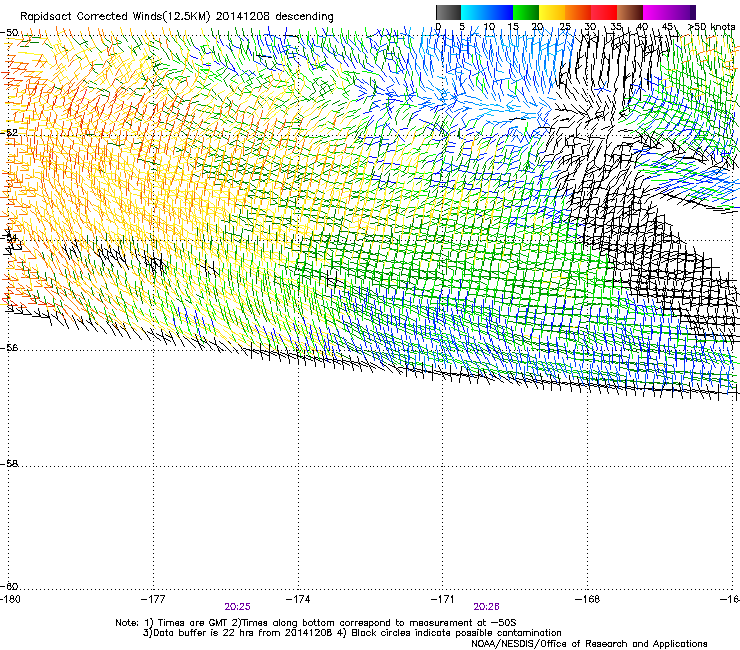Viewport: 740px width, 650px height.
Task: Click the purple '20:26' time label
Action: [487, 607]
